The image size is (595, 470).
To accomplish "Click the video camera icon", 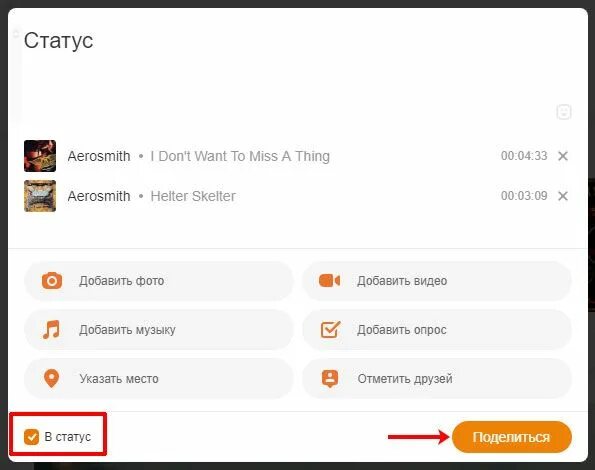I will click(329, 281).
